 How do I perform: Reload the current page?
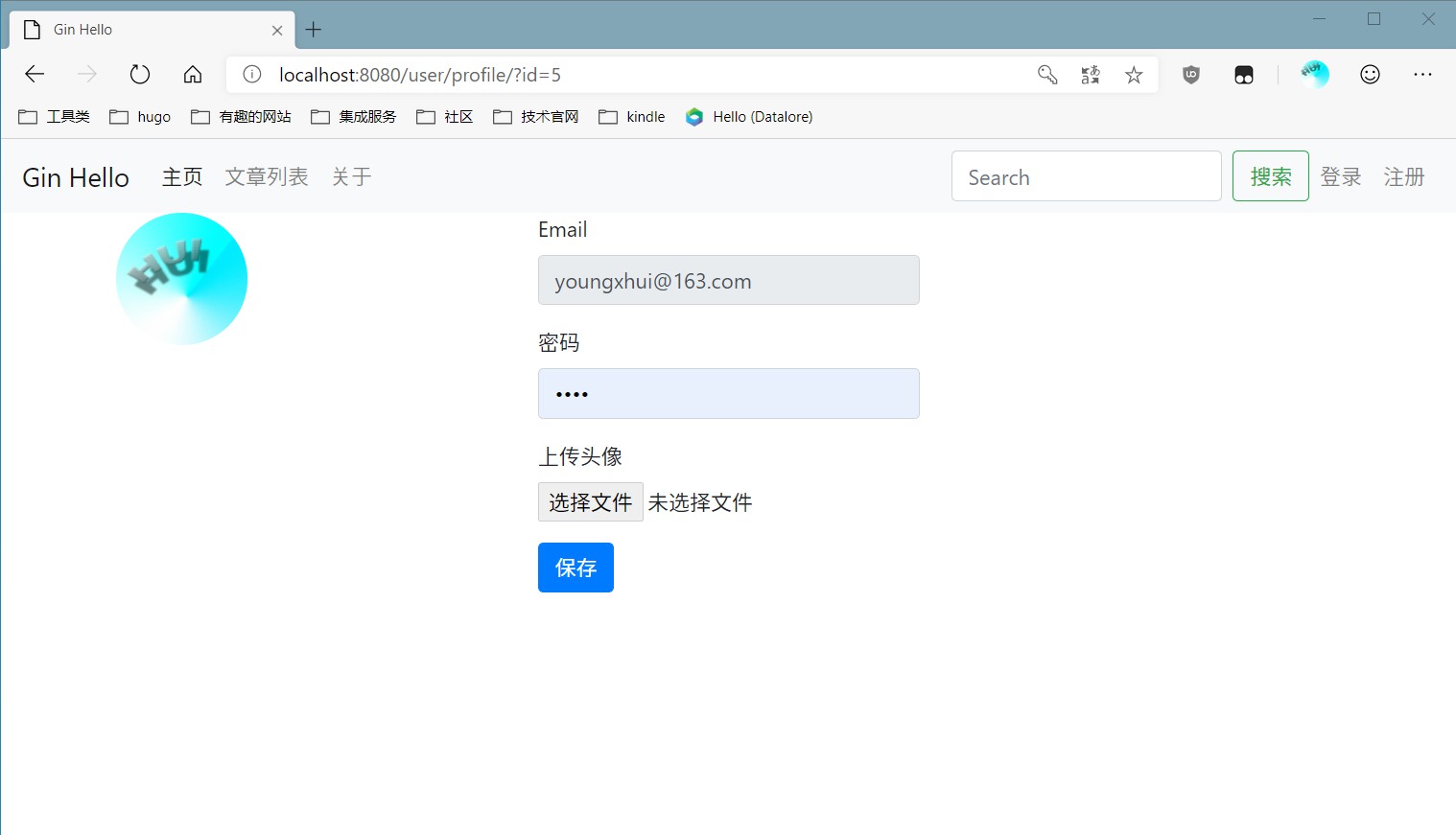pos(140,74)
